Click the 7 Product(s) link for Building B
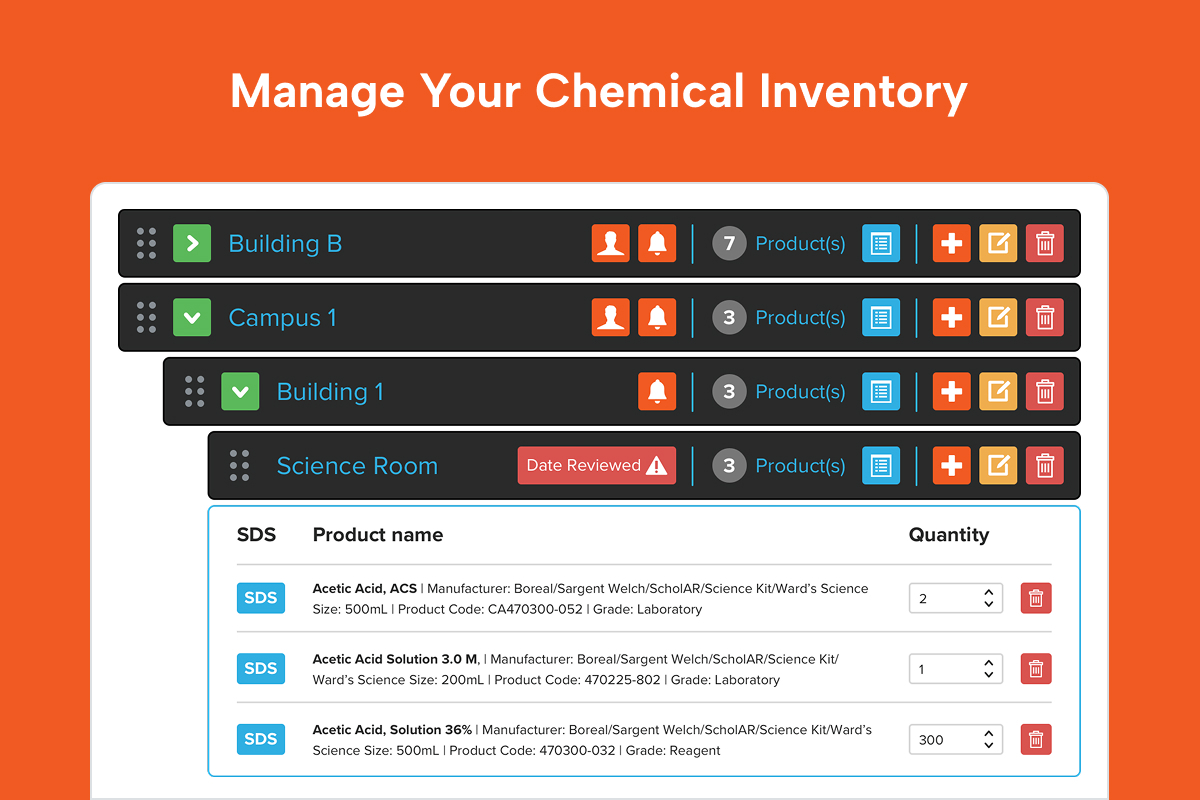Image resolution: width=1200 pixels, height=800 pixels. 799,243
